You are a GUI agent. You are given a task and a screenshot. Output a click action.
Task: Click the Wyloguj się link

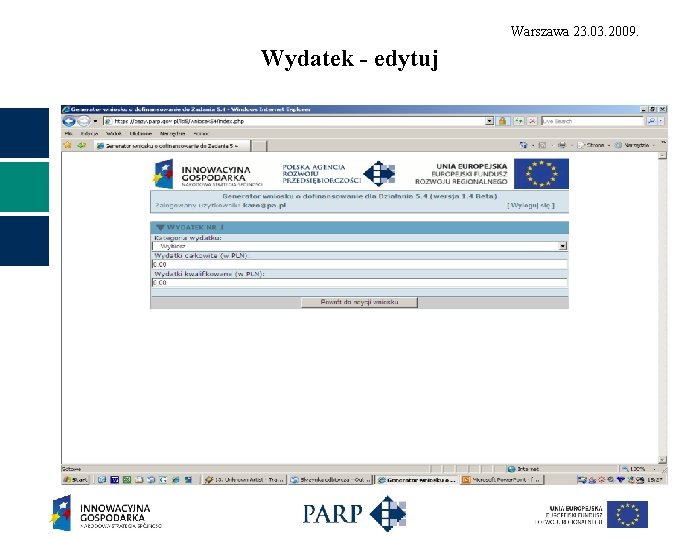pos(531,205)
